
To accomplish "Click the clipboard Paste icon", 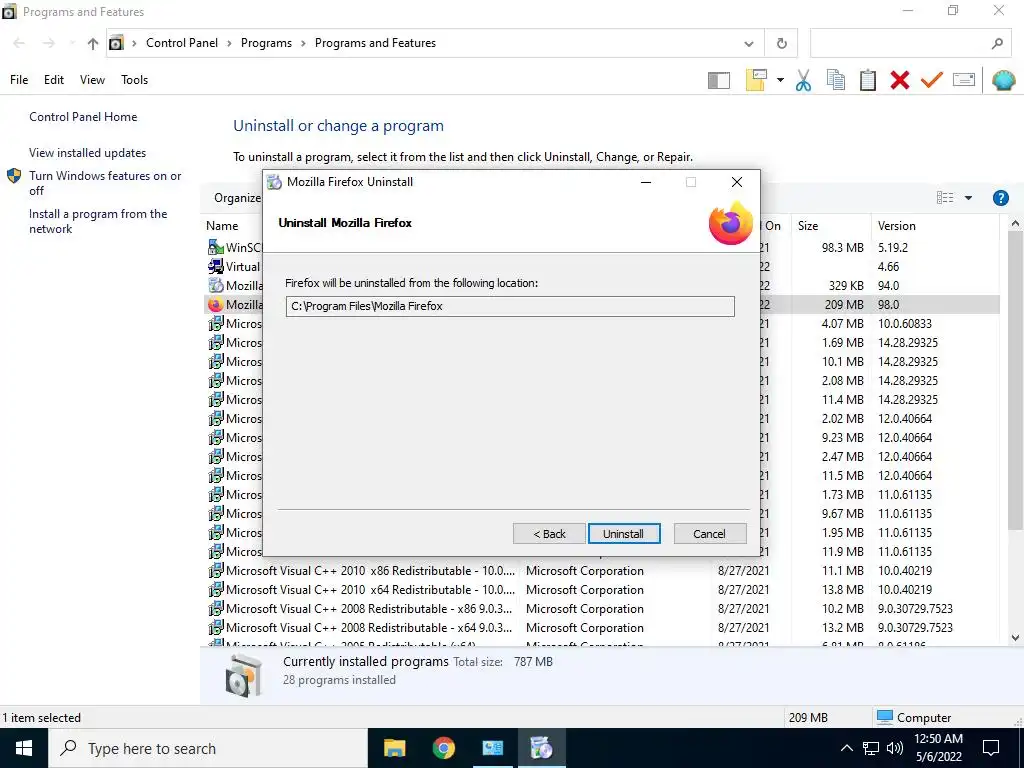I will [867, 80].
